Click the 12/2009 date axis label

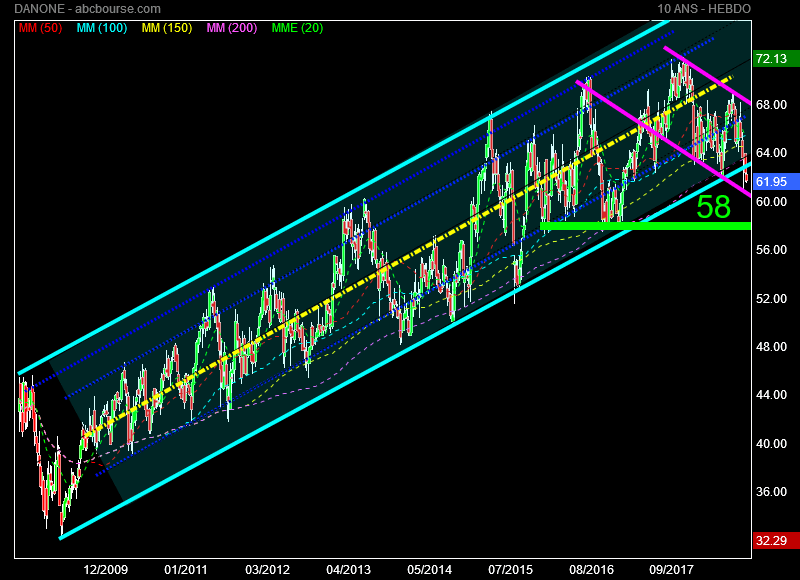[106, 570]
